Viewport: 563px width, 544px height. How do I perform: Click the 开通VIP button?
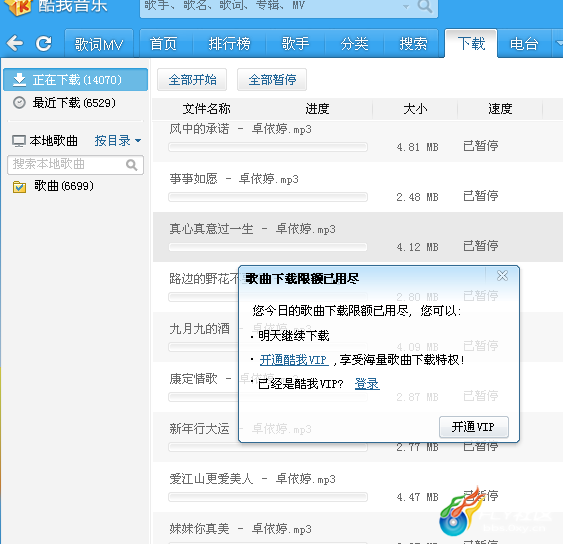473,427
